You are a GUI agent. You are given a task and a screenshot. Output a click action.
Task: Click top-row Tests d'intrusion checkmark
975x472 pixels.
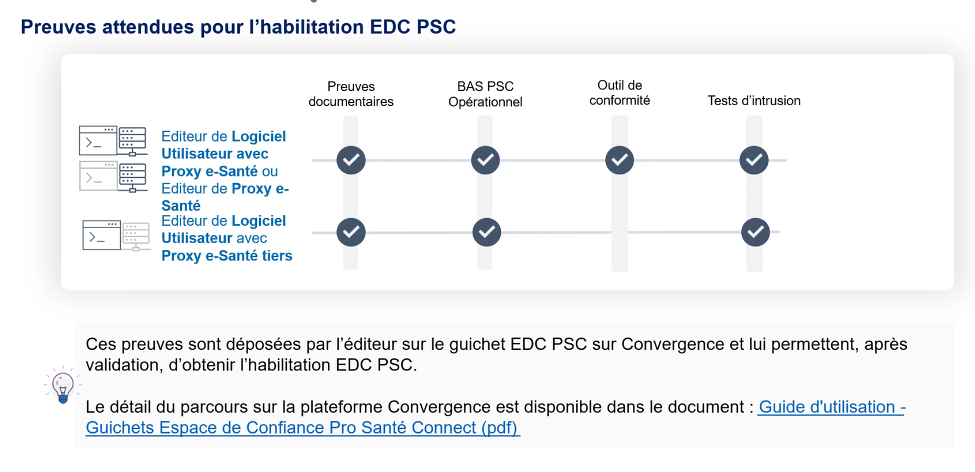point(754,160)
